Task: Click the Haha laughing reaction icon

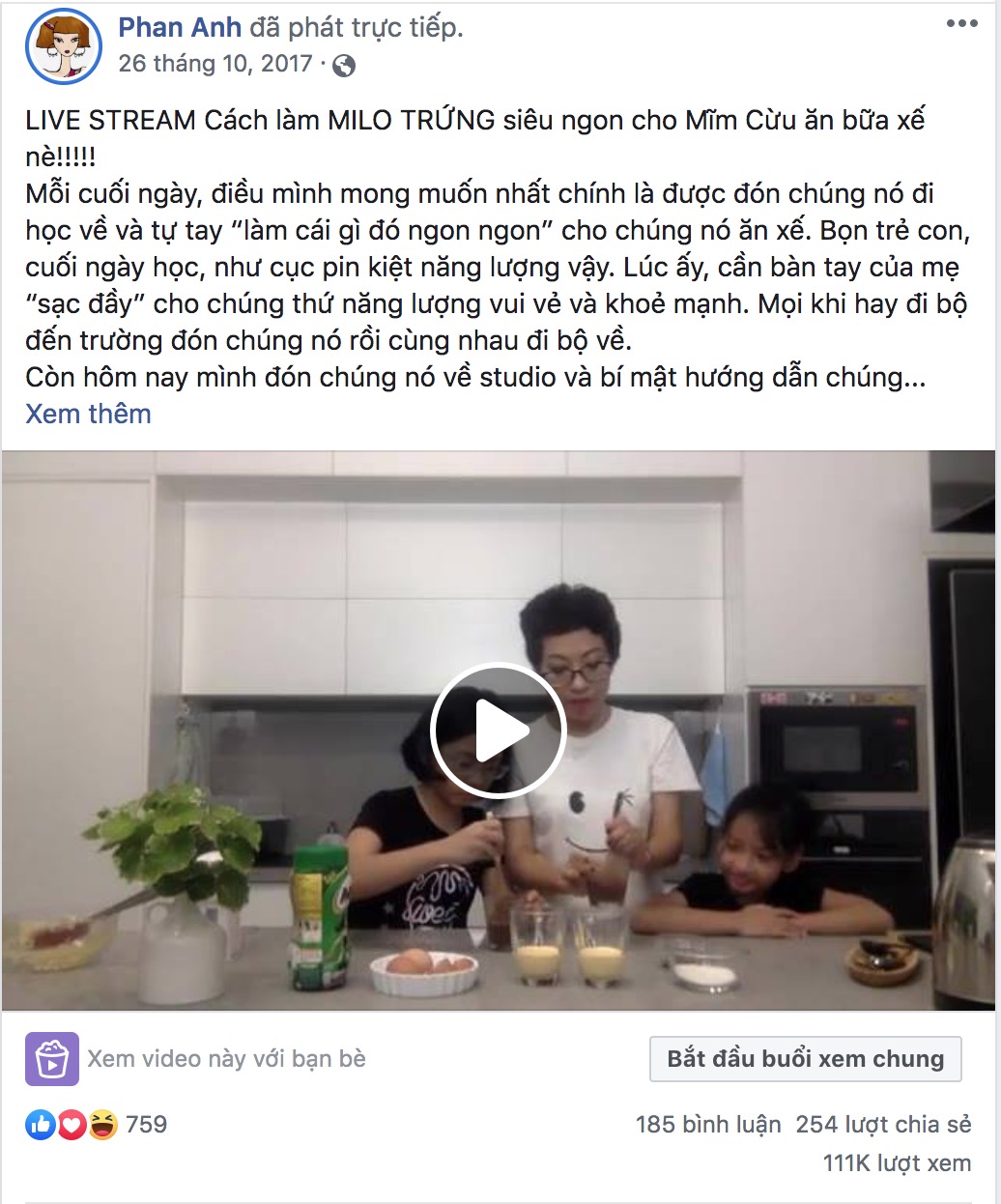Action: click(x=102, y=1124)
